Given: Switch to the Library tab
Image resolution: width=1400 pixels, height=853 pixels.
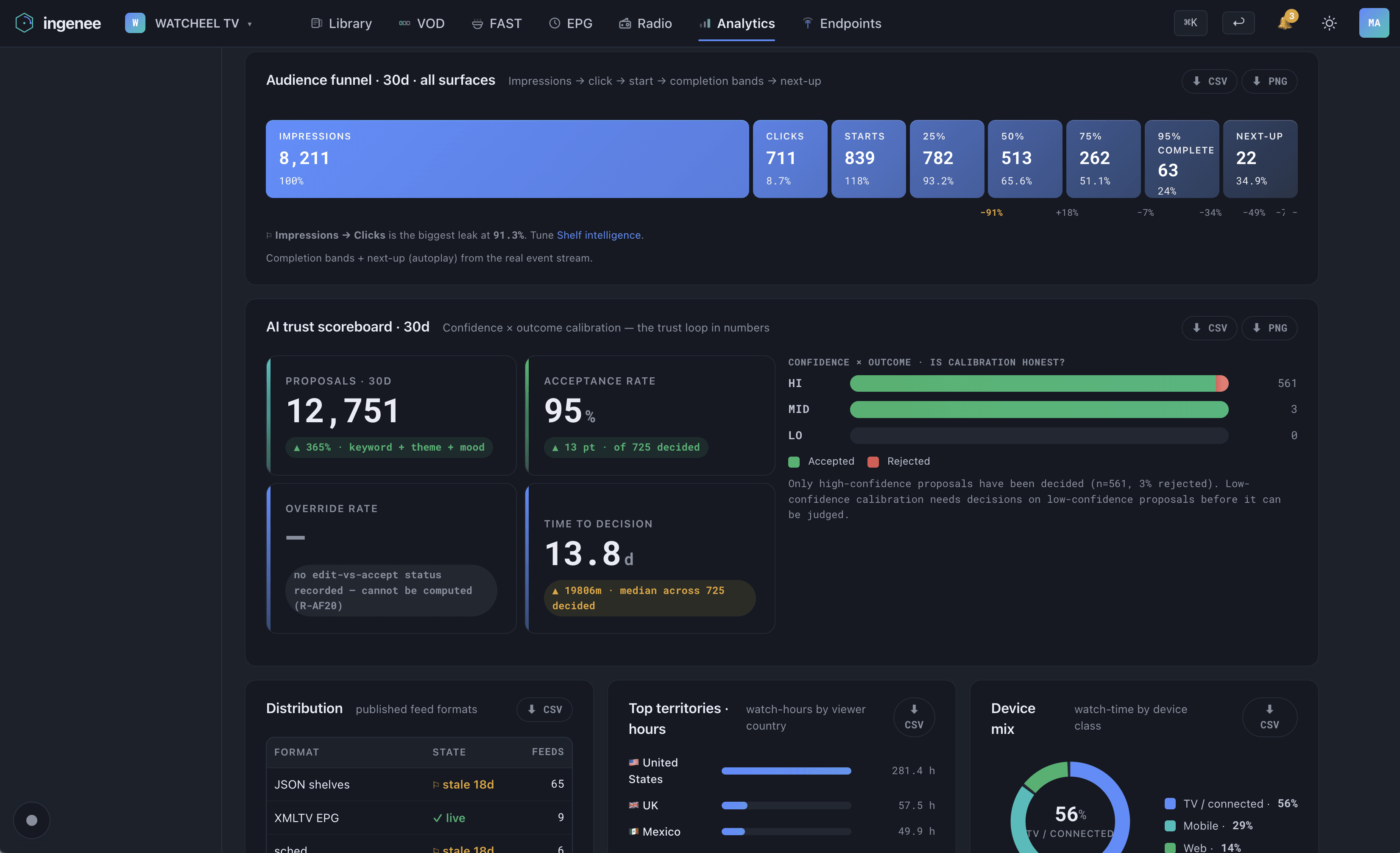Looking at the screenshot, I should coord(341,23).
